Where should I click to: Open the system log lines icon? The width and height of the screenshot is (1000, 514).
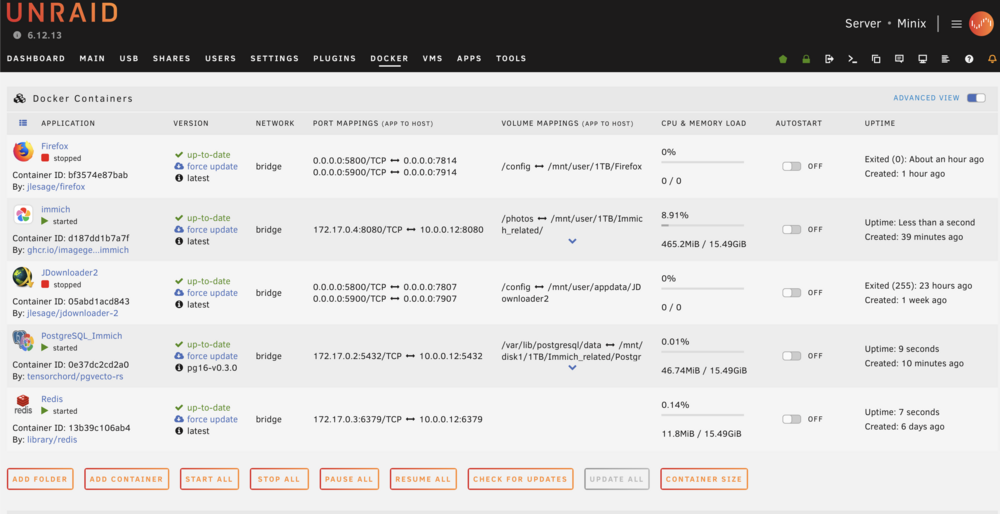pos(946,59)
